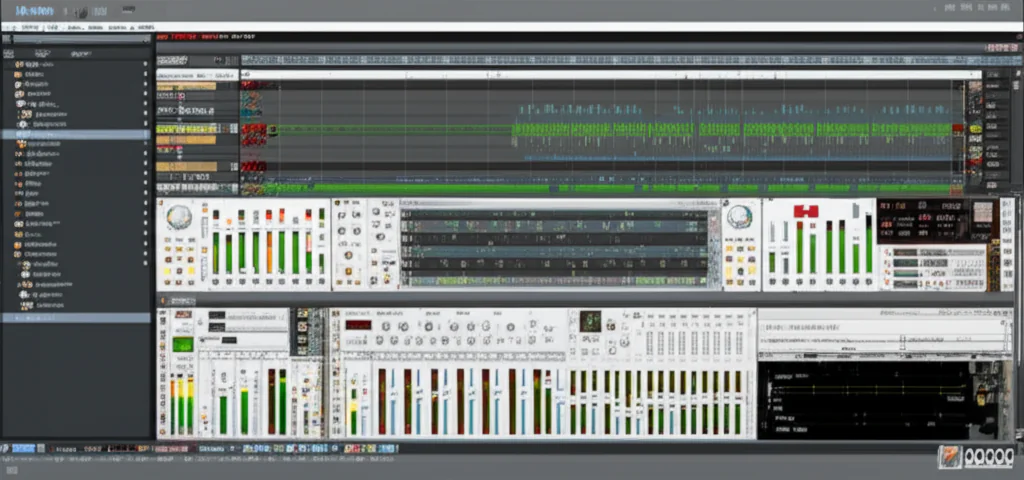Click the orange icon on the lower rack header
Viewport: 1024px width, 480px height.
point(164,301)
